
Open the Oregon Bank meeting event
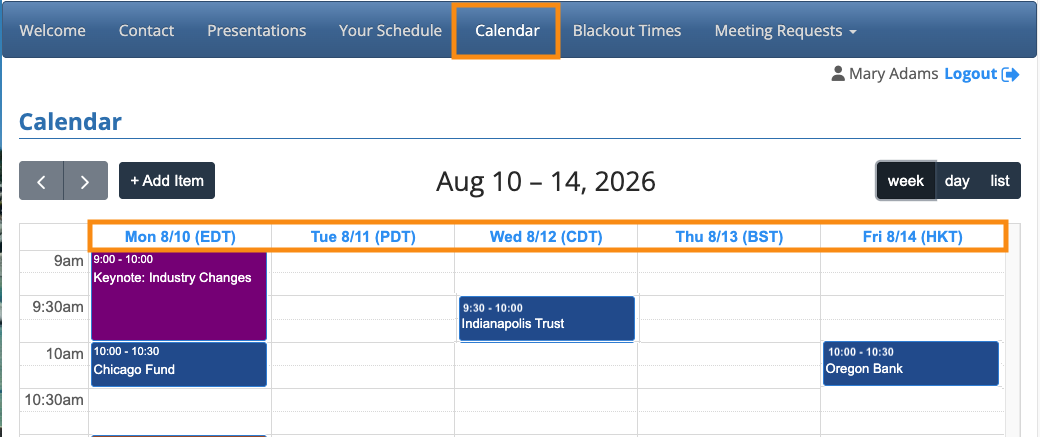coord(911,363)
